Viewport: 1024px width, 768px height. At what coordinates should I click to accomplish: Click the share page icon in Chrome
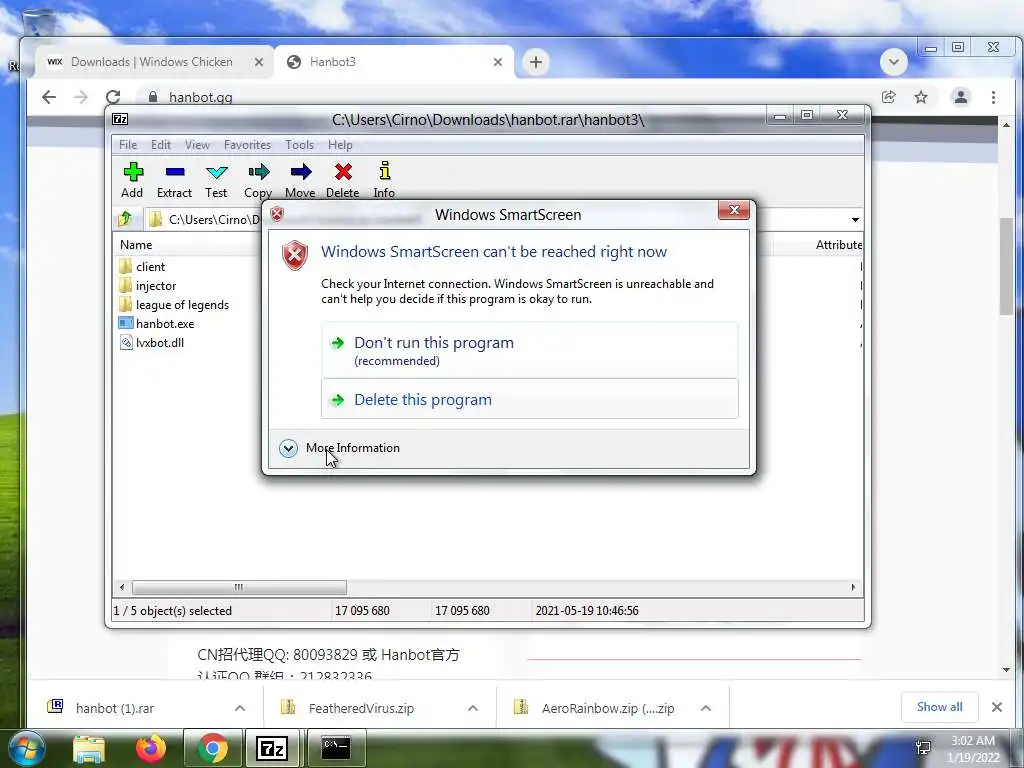click(888, 97)
